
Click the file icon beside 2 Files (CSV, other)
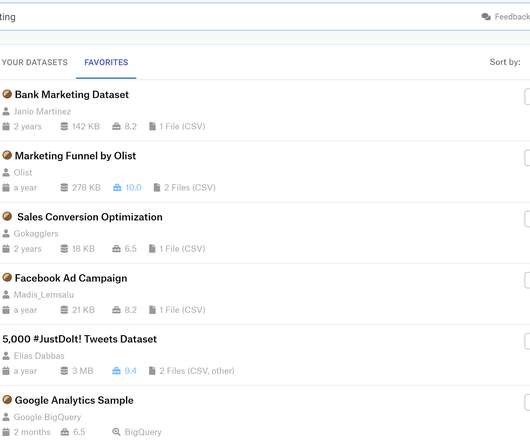(x=152, y=371)
